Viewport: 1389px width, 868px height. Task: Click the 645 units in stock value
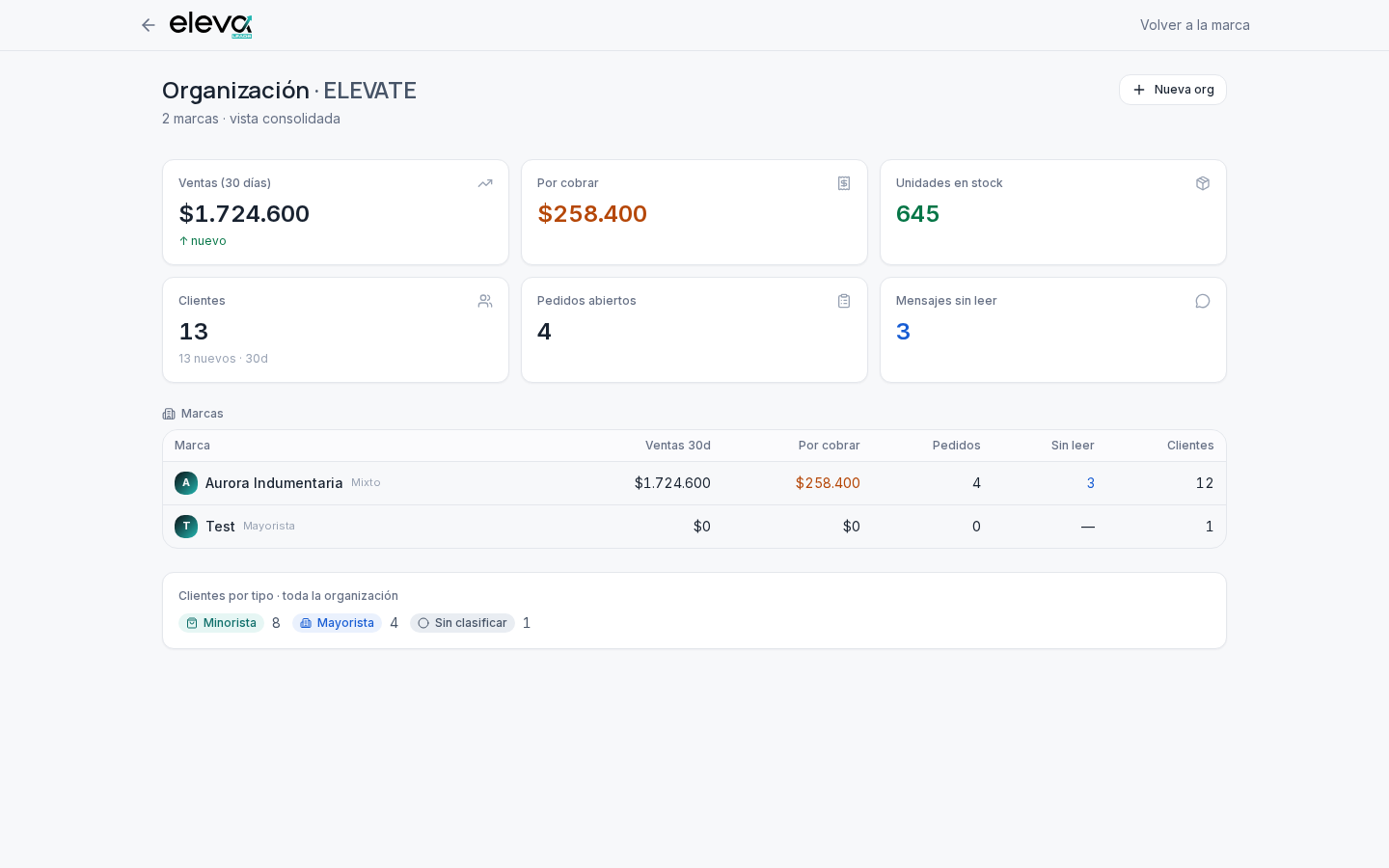tap(917, 214)
